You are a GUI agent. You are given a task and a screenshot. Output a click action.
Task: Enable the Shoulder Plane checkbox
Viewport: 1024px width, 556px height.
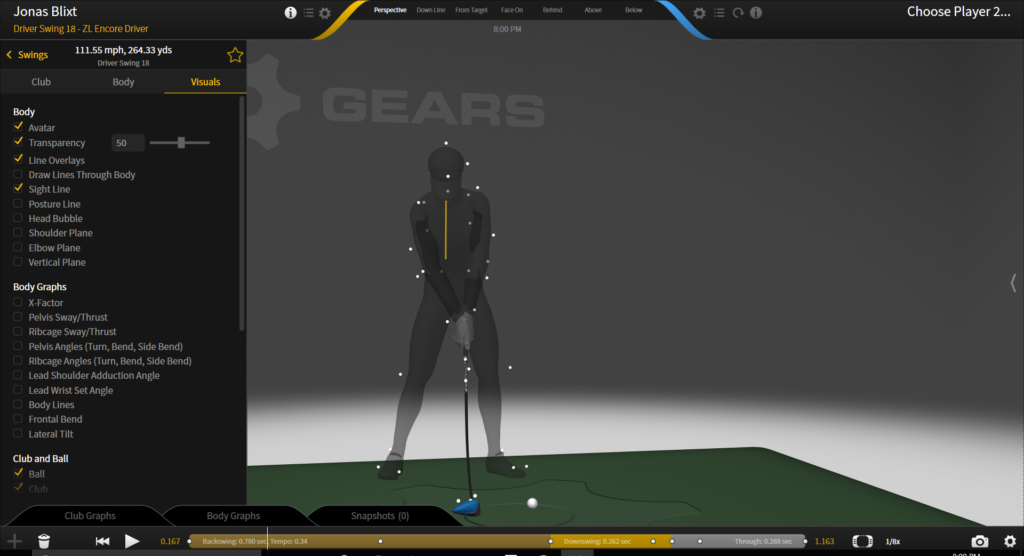tap(18, 233)
